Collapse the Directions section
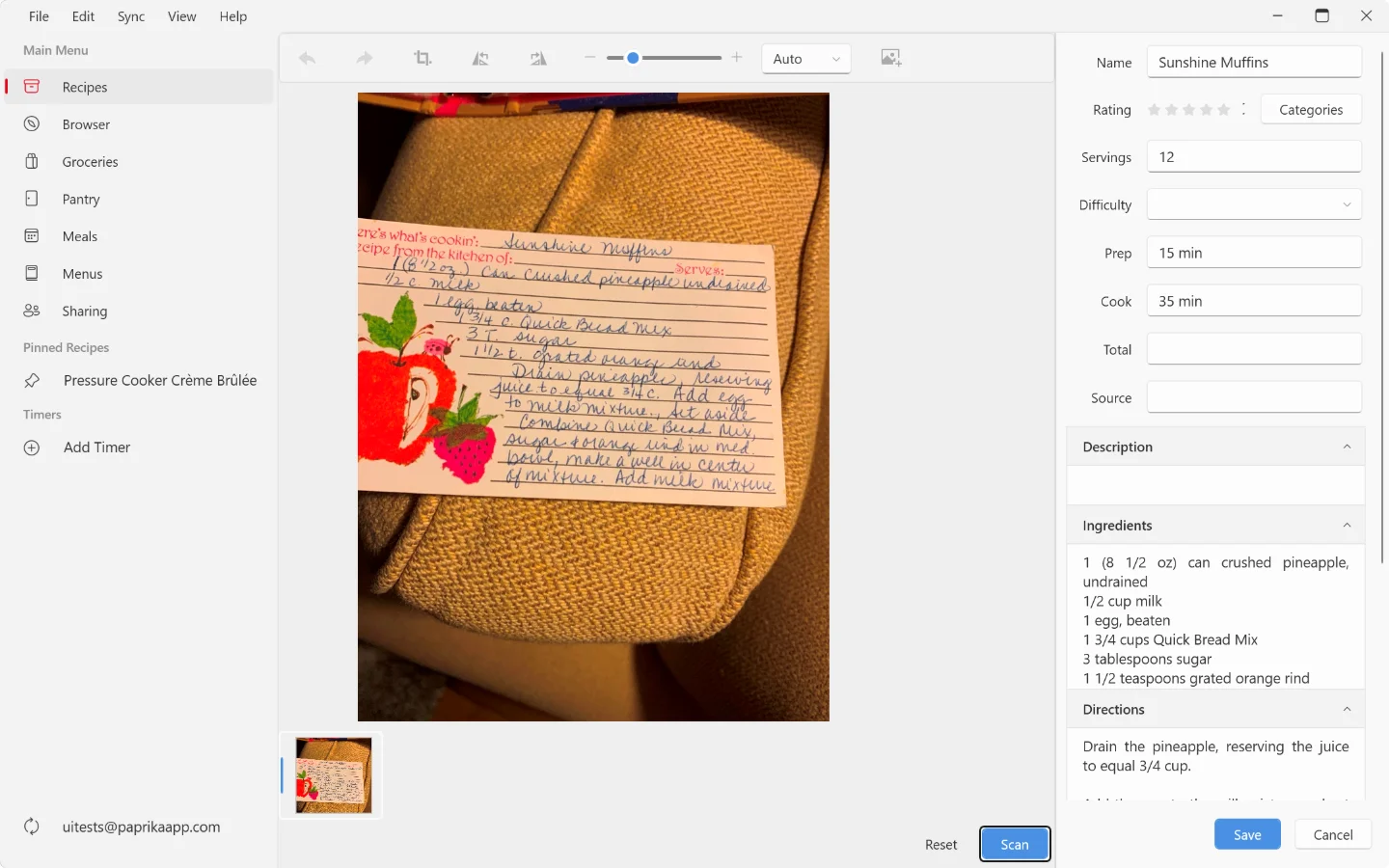 tap(1348, 709)
